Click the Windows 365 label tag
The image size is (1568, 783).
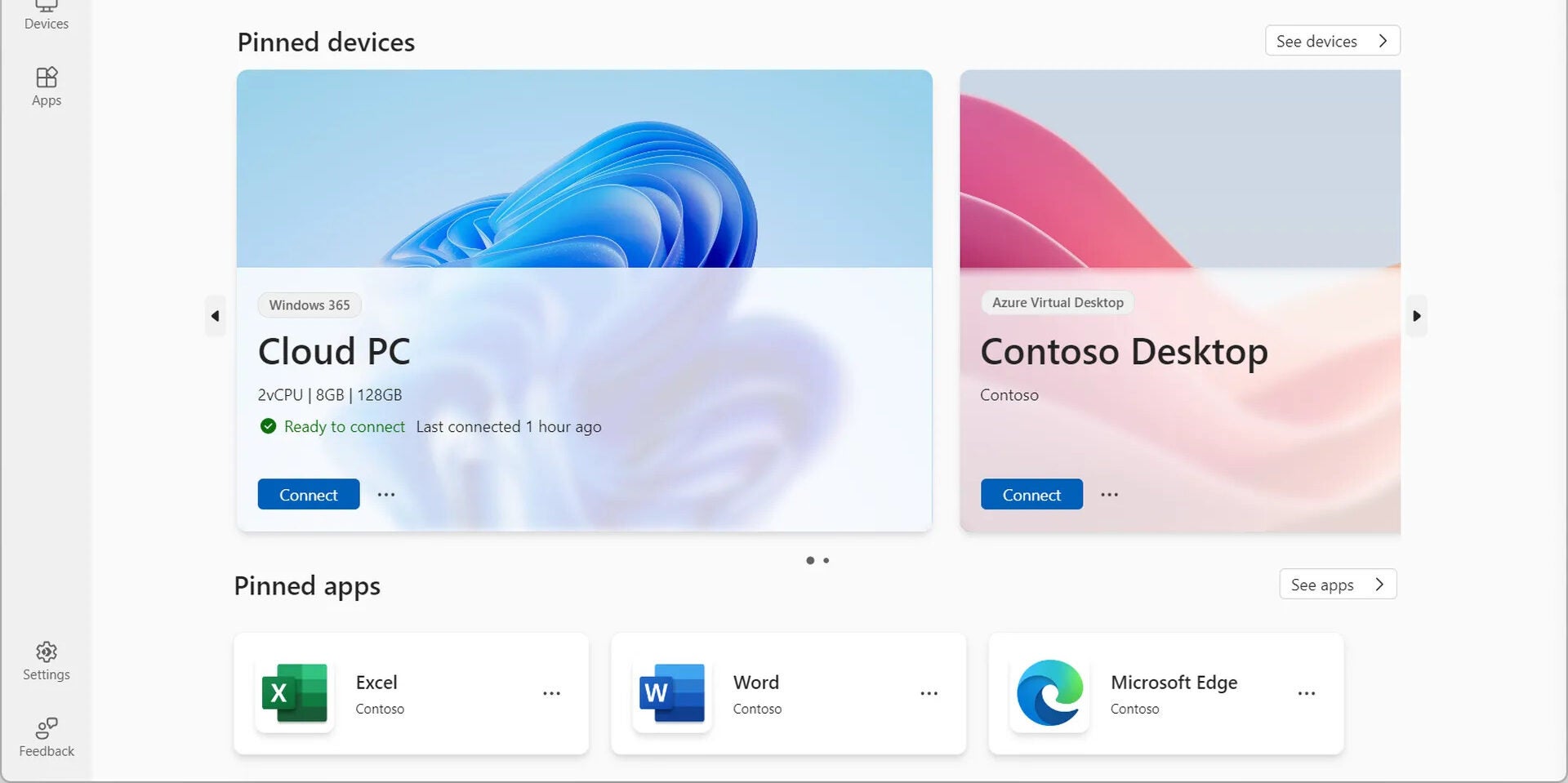[x=310, y=305]
